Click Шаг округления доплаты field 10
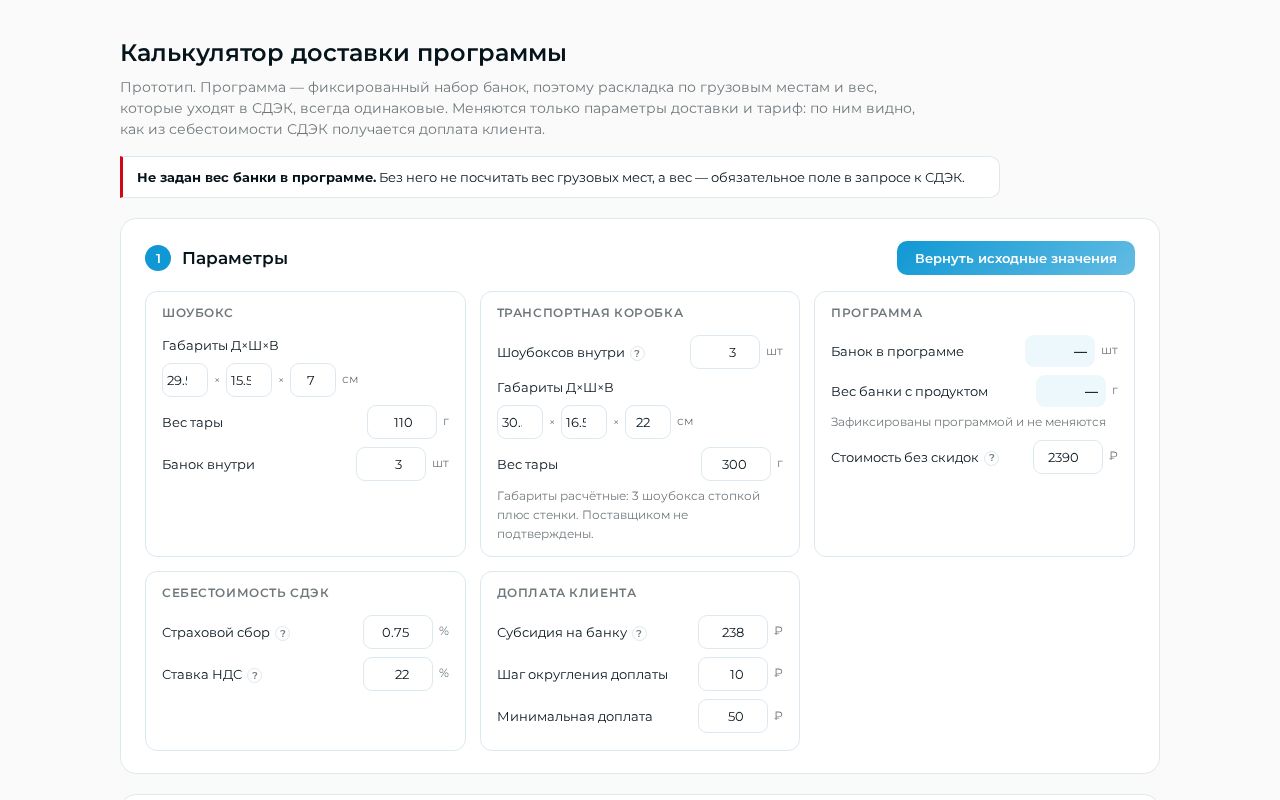This screenshot has height=800, width=1280. tap(733, 674)
